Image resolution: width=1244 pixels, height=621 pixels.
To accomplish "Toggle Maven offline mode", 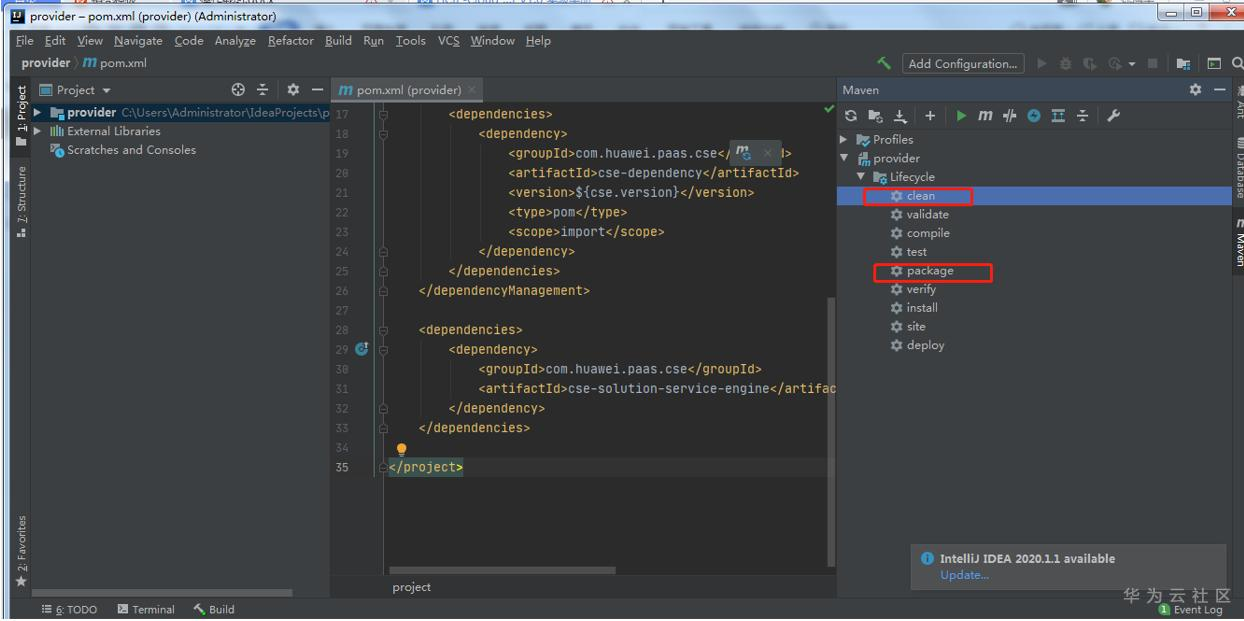I will pos(1010,116).
